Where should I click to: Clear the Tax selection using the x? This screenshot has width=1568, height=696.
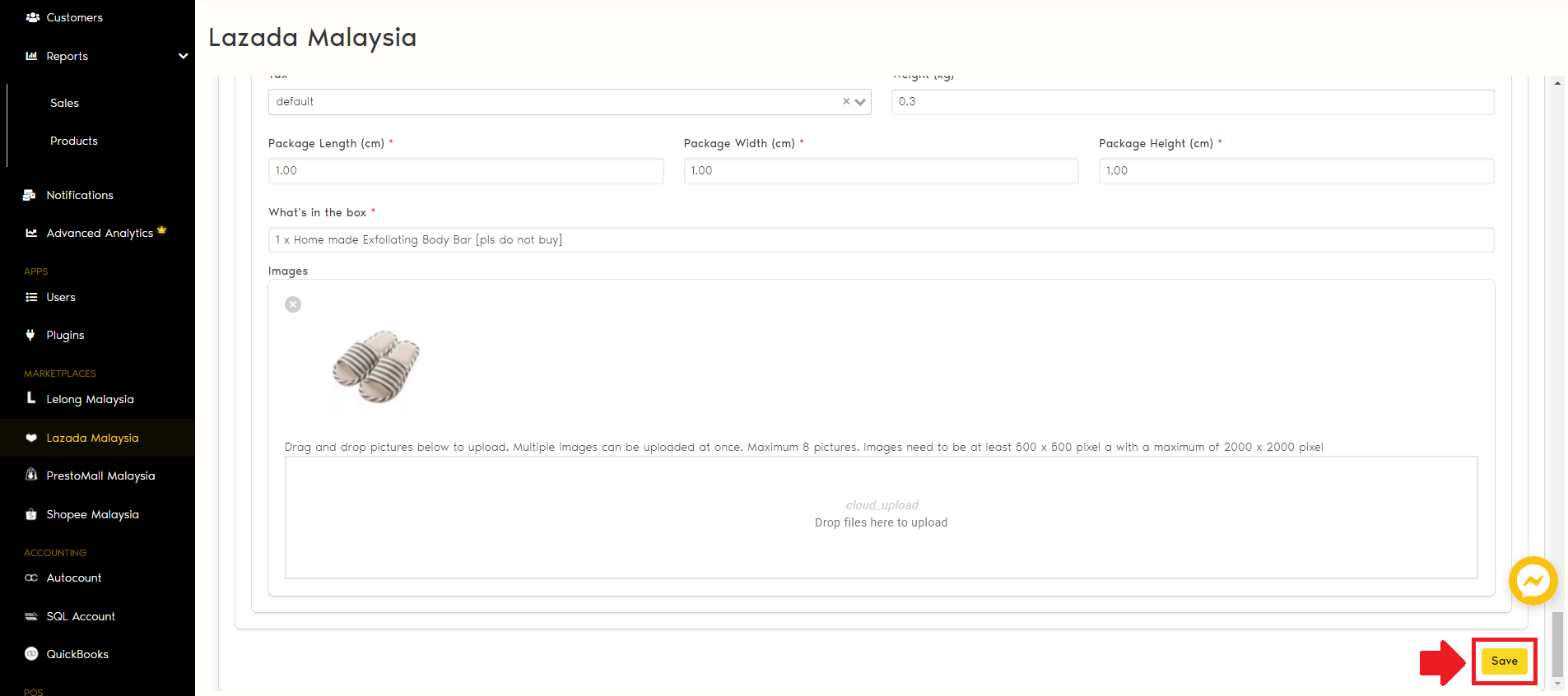pyautogui.click(x=846, y=101)
